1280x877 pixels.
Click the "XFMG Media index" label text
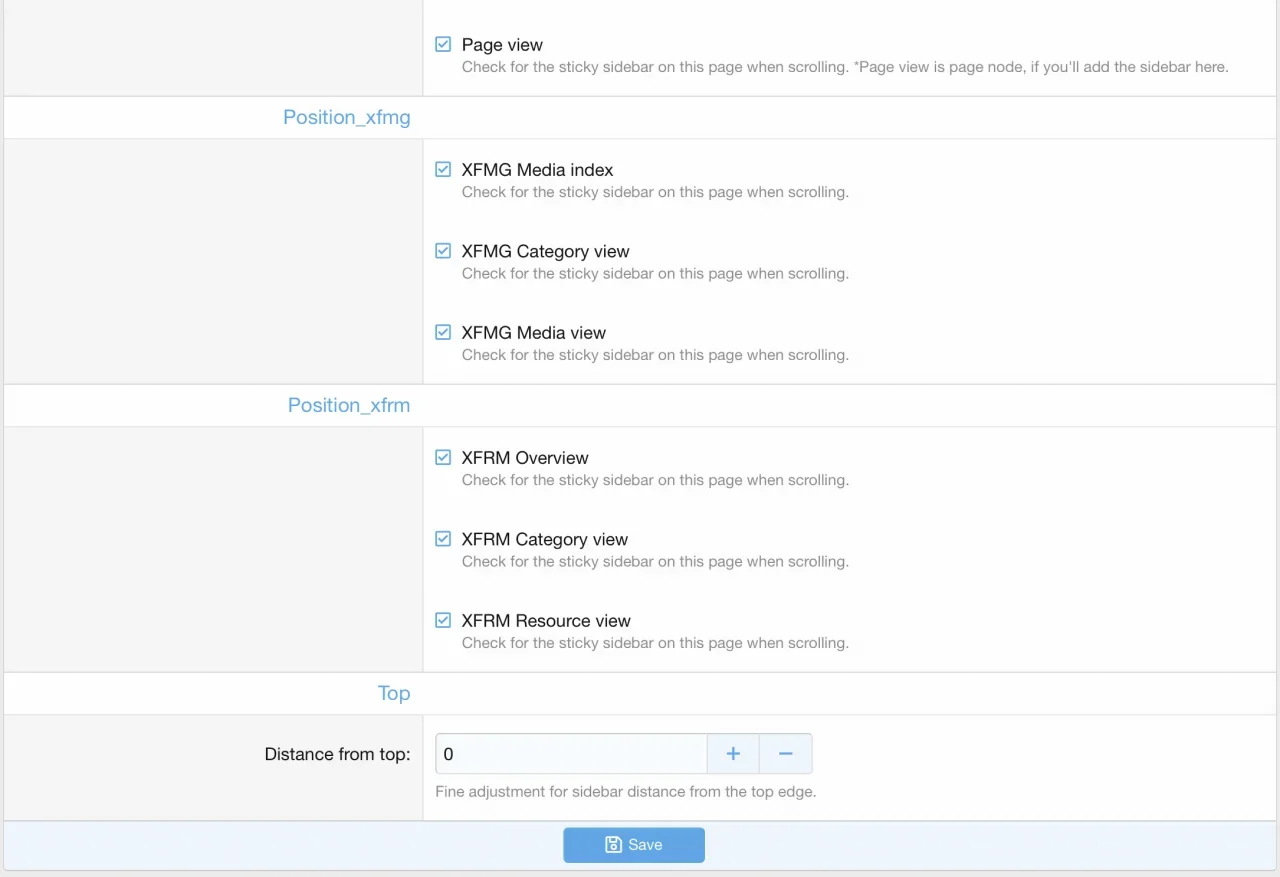[x=537, y=170]
